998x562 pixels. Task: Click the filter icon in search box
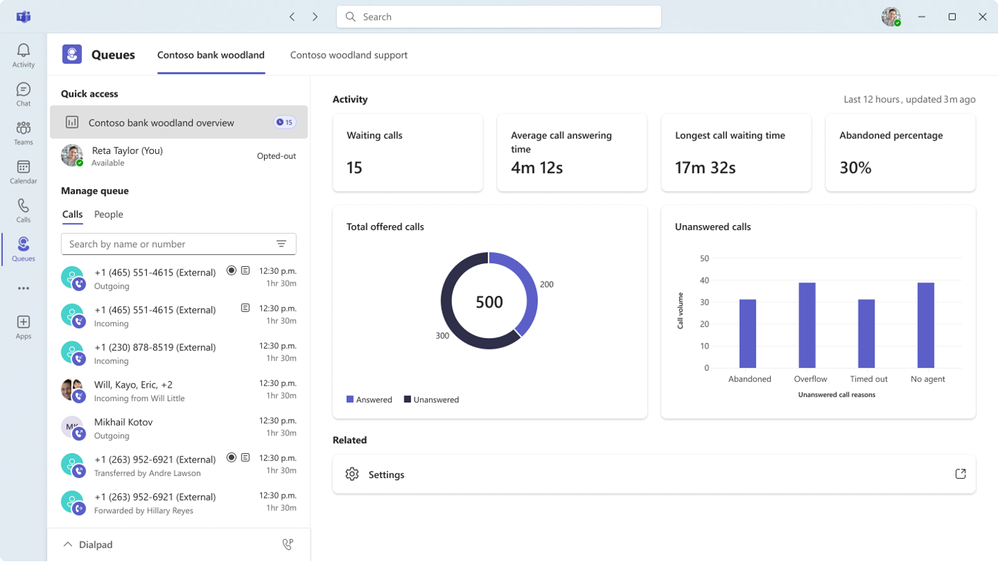(281, 244)
